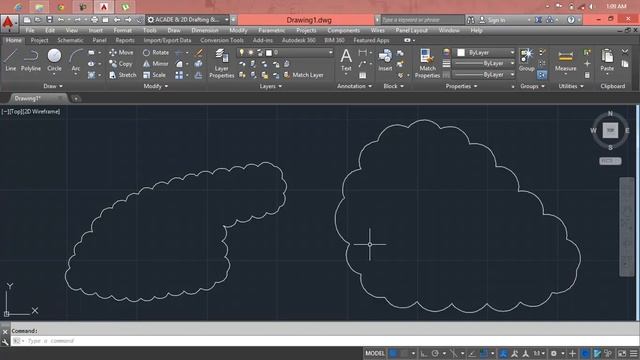Toggle MODEL space button
Image resolution: width=640 pixels, height=360 pixels.
click(375, 353)
